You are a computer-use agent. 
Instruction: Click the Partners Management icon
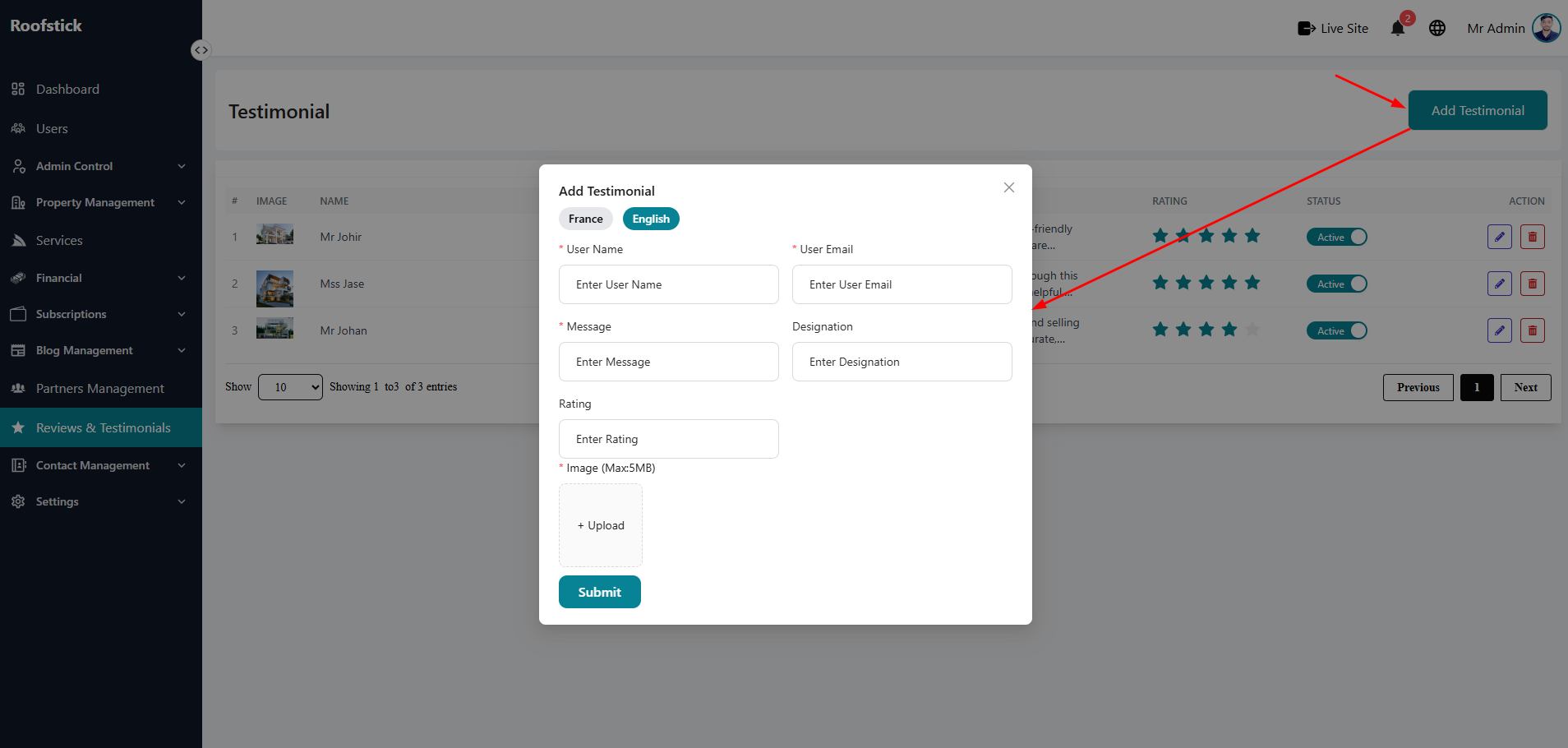coord(18,388)
